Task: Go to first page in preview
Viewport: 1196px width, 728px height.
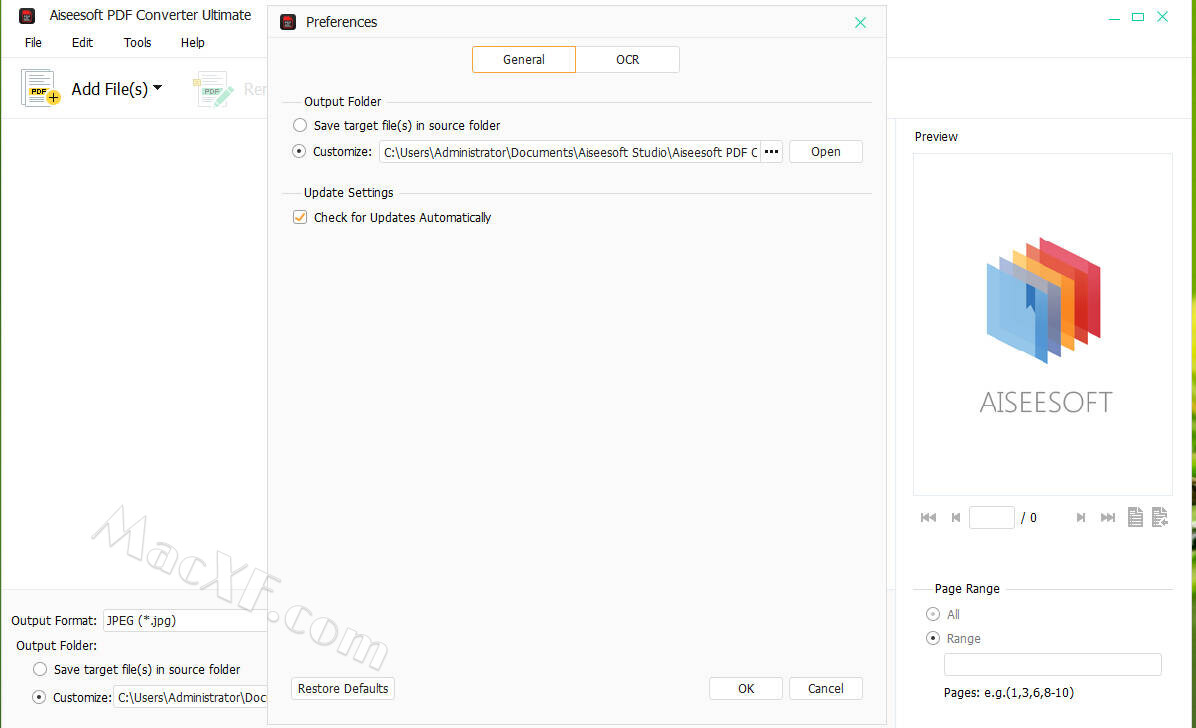Action: coord(928,517)
